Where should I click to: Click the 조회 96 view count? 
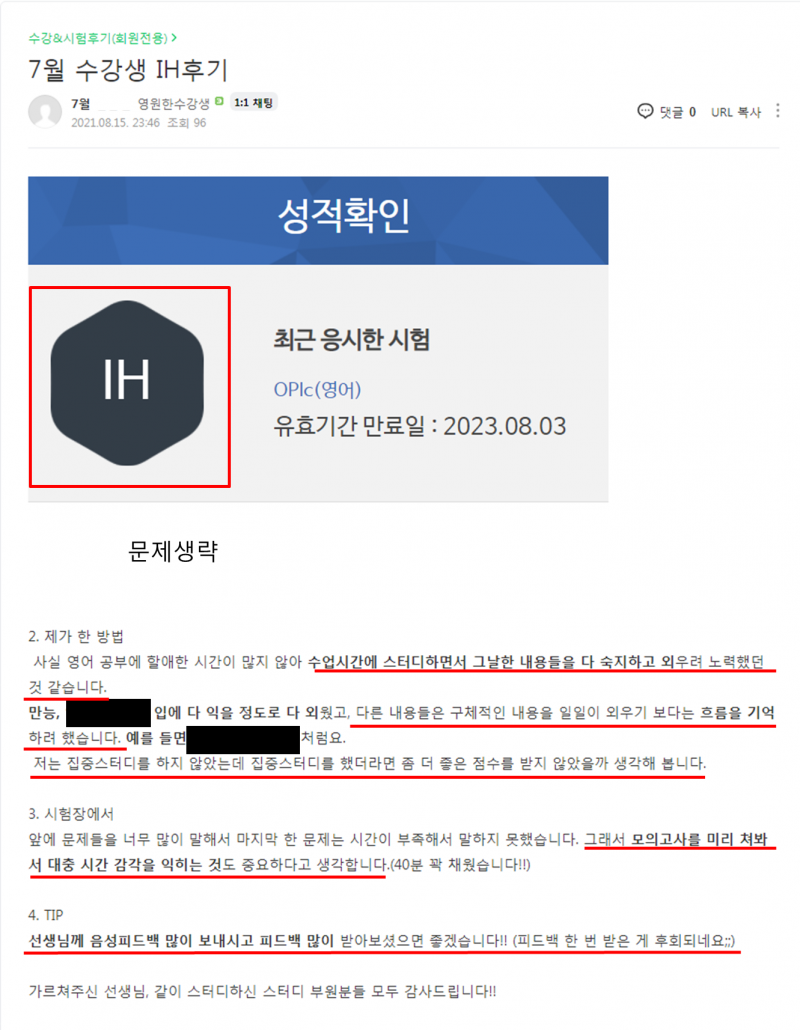pyautogui.click(x=187, y=123)
